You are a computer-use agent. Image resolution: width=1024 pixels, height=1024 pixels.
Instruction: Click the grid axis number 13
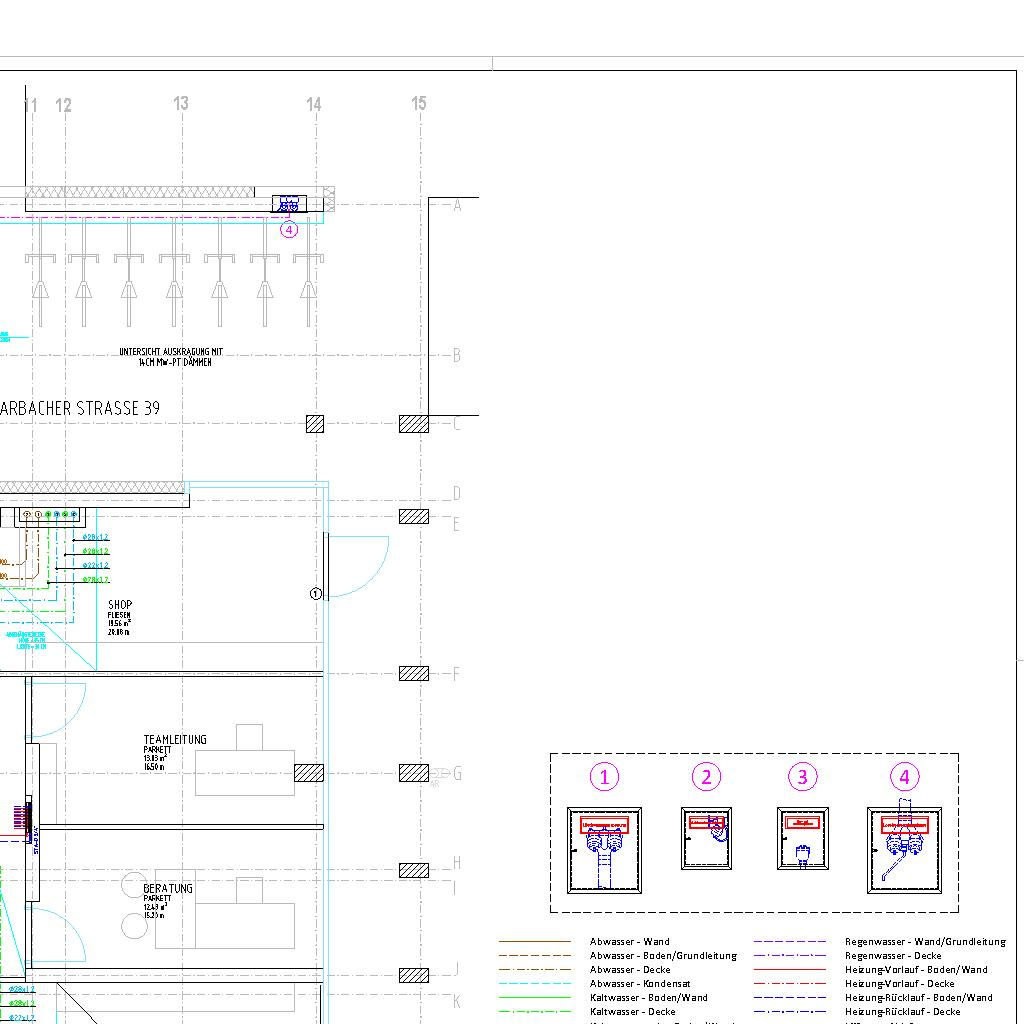click(181, 103)
